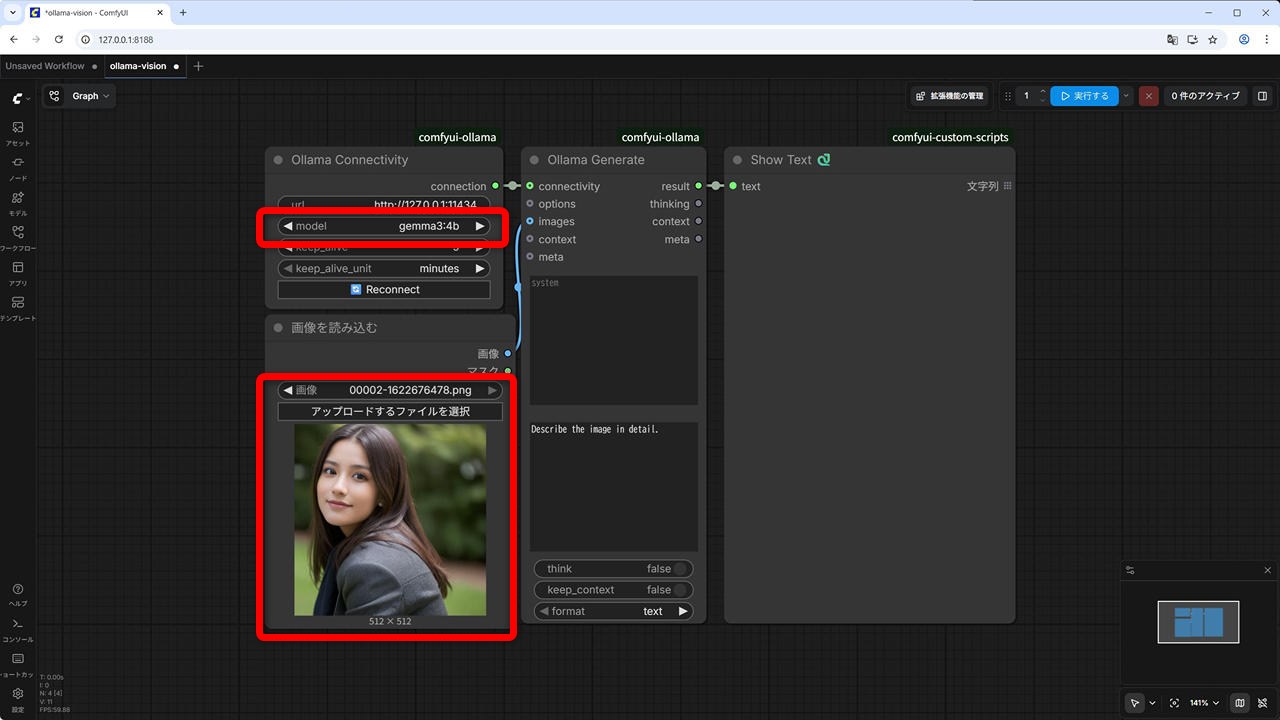Screen dimensions: 1280x720
Task: Toggle the keep_context switch
Action: coord(680,590)
